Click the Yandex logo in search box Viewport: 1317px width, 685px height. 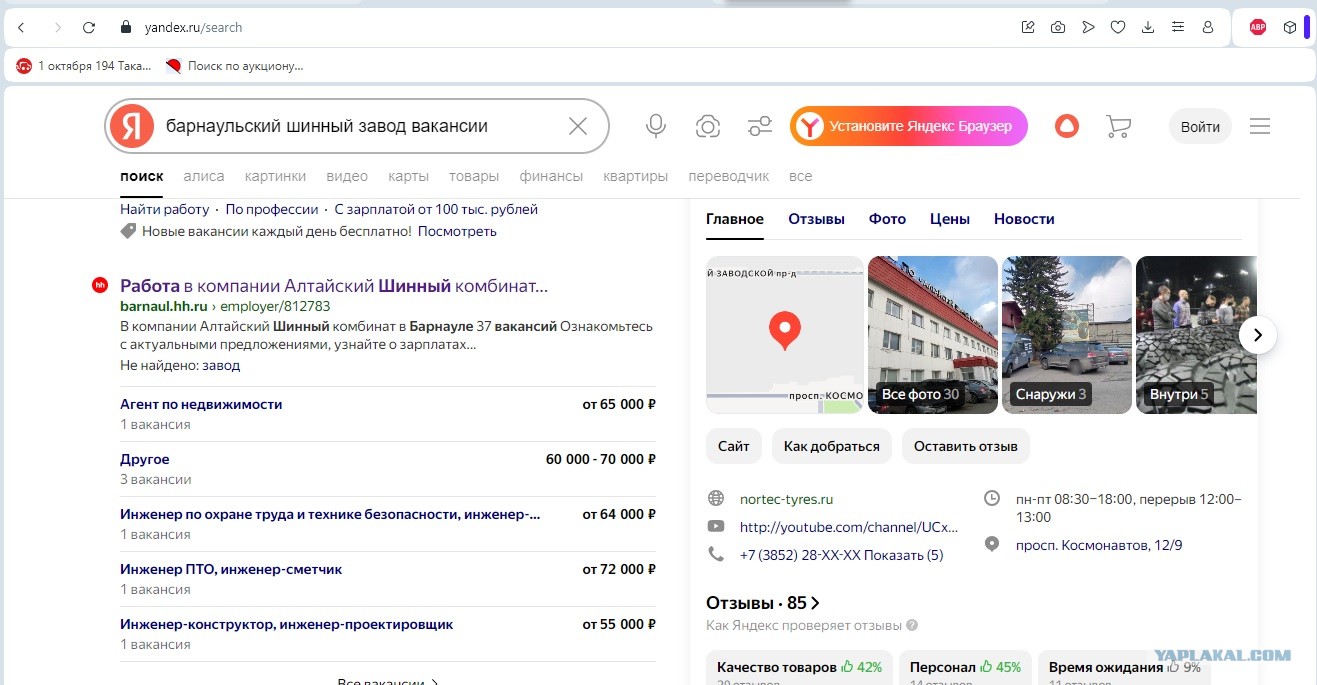tap(132, 126)
